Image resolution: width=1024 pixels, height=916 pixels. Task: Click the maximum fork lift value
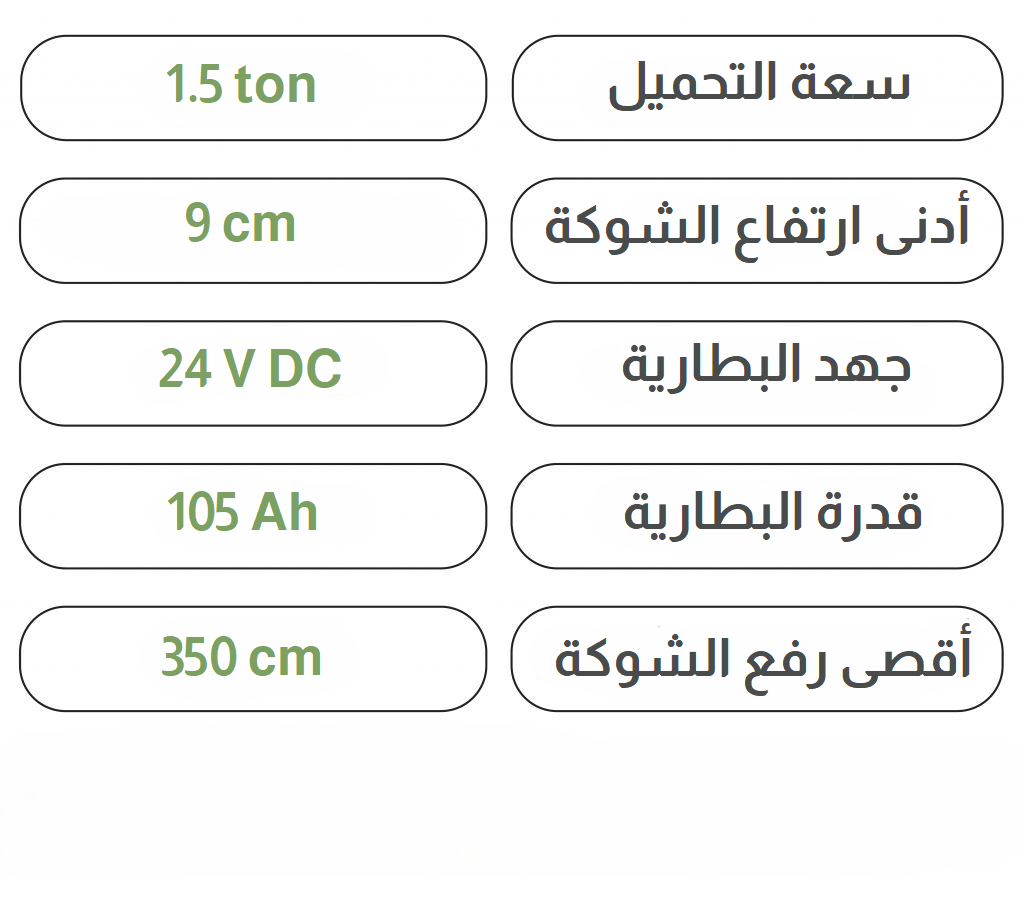tap(253, 659)
